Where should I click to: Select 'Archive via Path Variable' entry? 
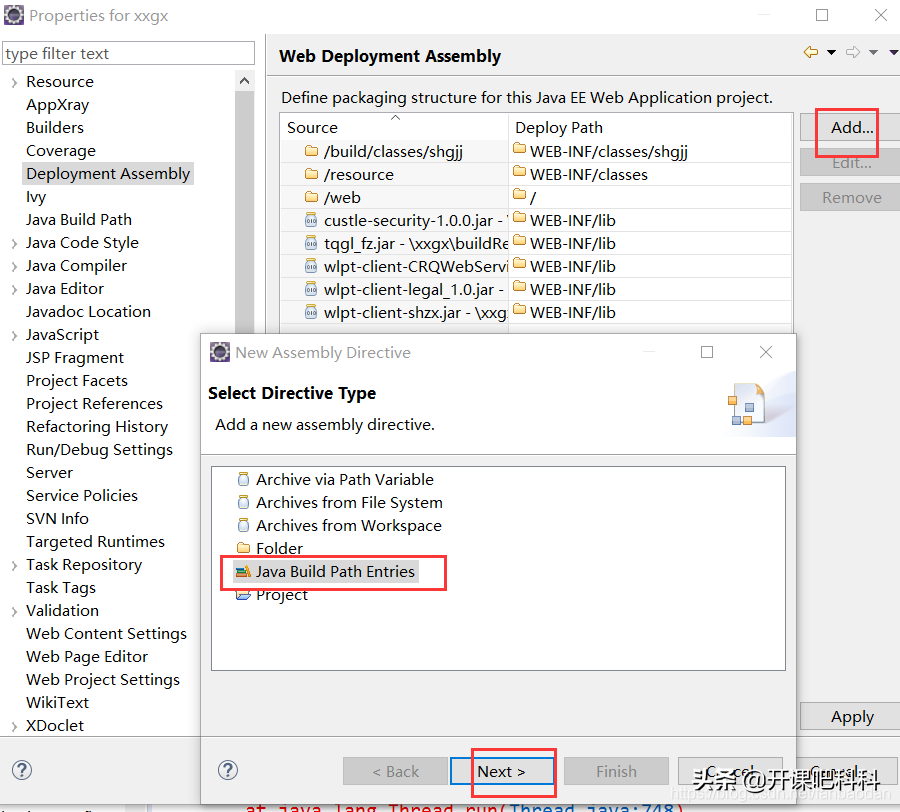344,479
